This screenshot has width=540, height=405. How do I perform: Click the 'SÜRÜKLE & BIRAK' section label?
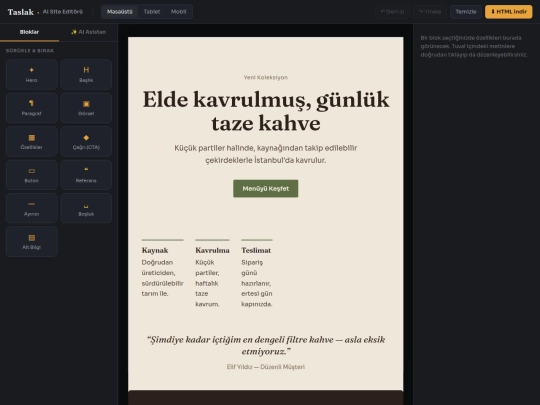30,51
